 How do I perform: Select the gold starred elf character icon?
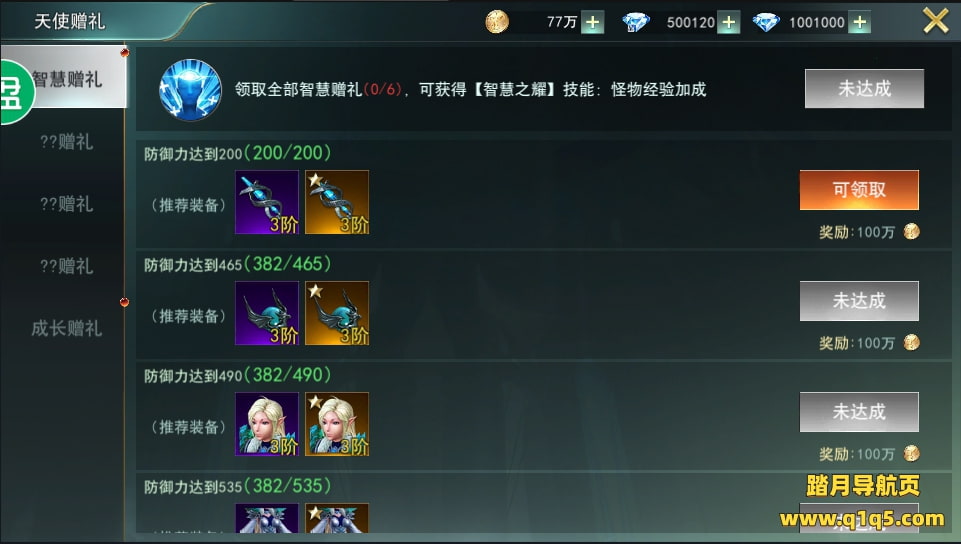pos(337,424)
